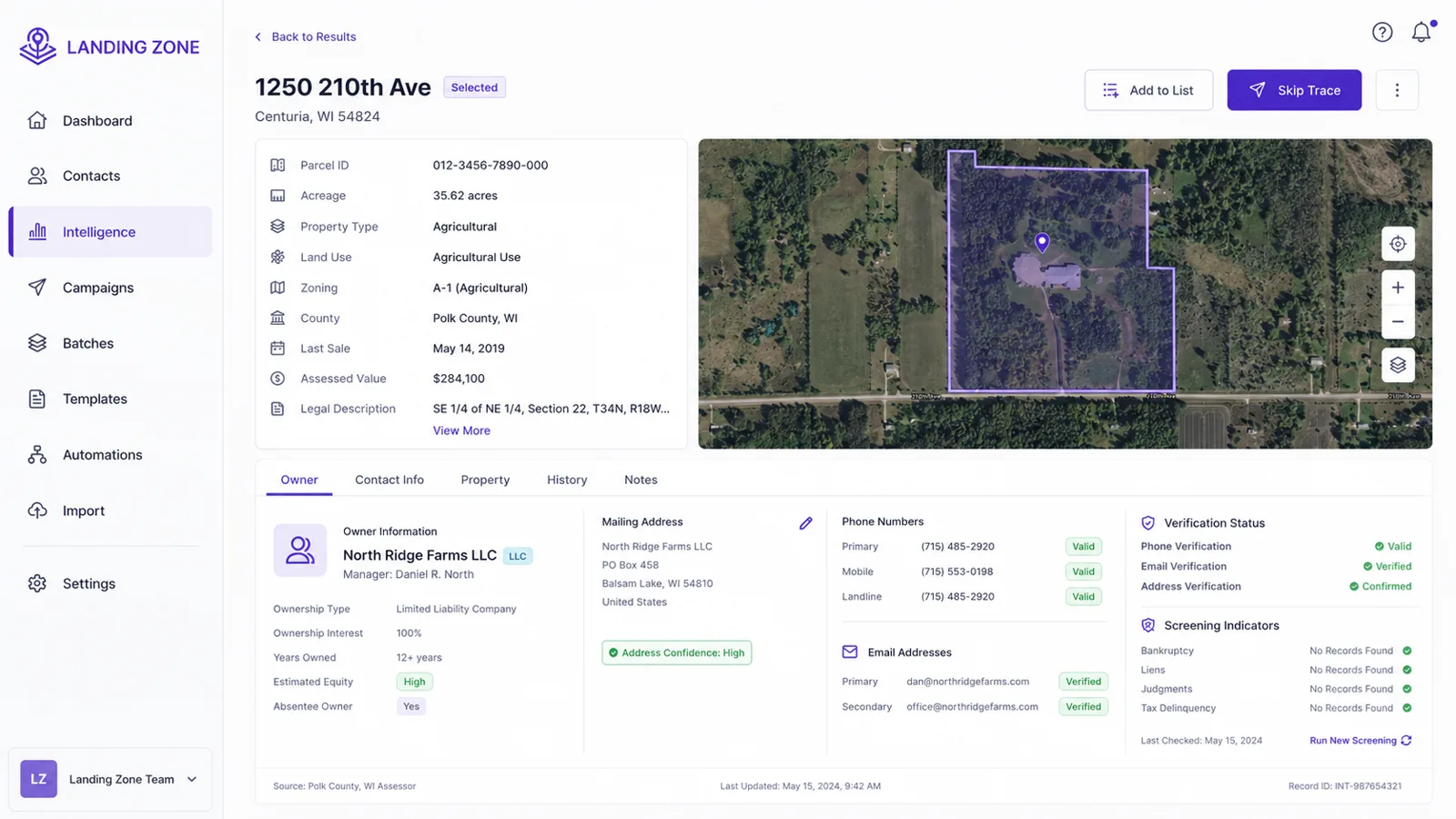The image size is (1456, 819).
Task: Open the three-dot more options menu
Action: 1397,90
